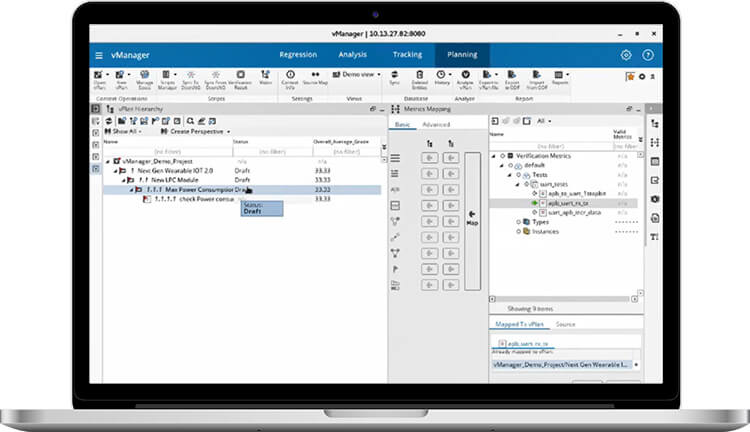Open the vManager hamburger menu
This screenshot has height=432, width=750.
(x=99, y=55)
